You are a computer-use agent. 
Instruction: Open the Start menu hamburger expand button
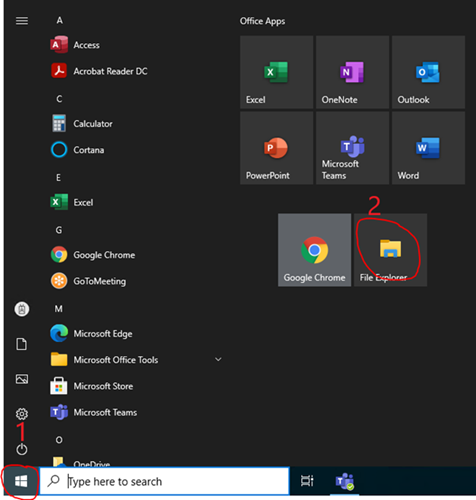pyautogui.click(x=22, y=21)
